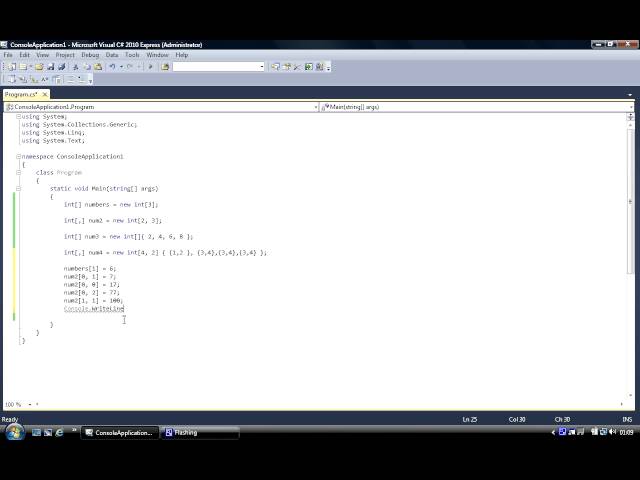This screenshot has height=480, width=640.
Task: Open the Add New Item dropdown arrow
Action: coord(31,67)
